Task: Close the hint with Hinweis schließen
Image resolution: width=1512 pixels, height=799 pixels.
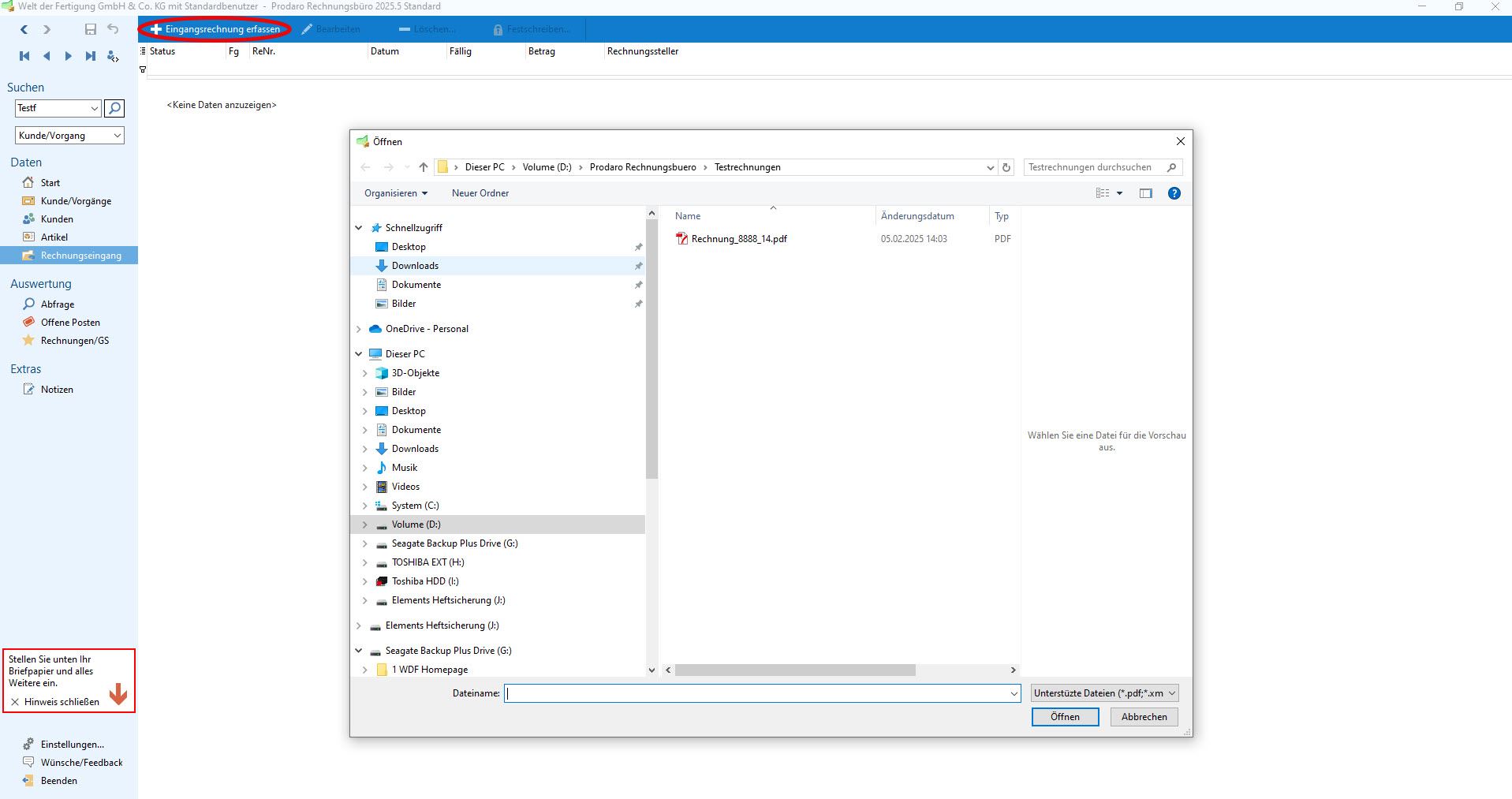Action: (55, 702)
